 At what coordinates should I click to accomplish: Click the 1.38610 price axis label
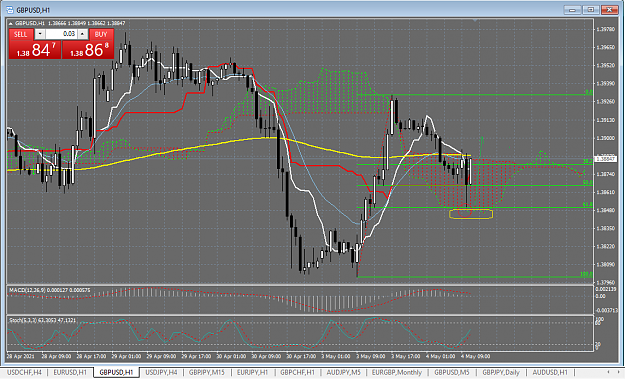605,192
